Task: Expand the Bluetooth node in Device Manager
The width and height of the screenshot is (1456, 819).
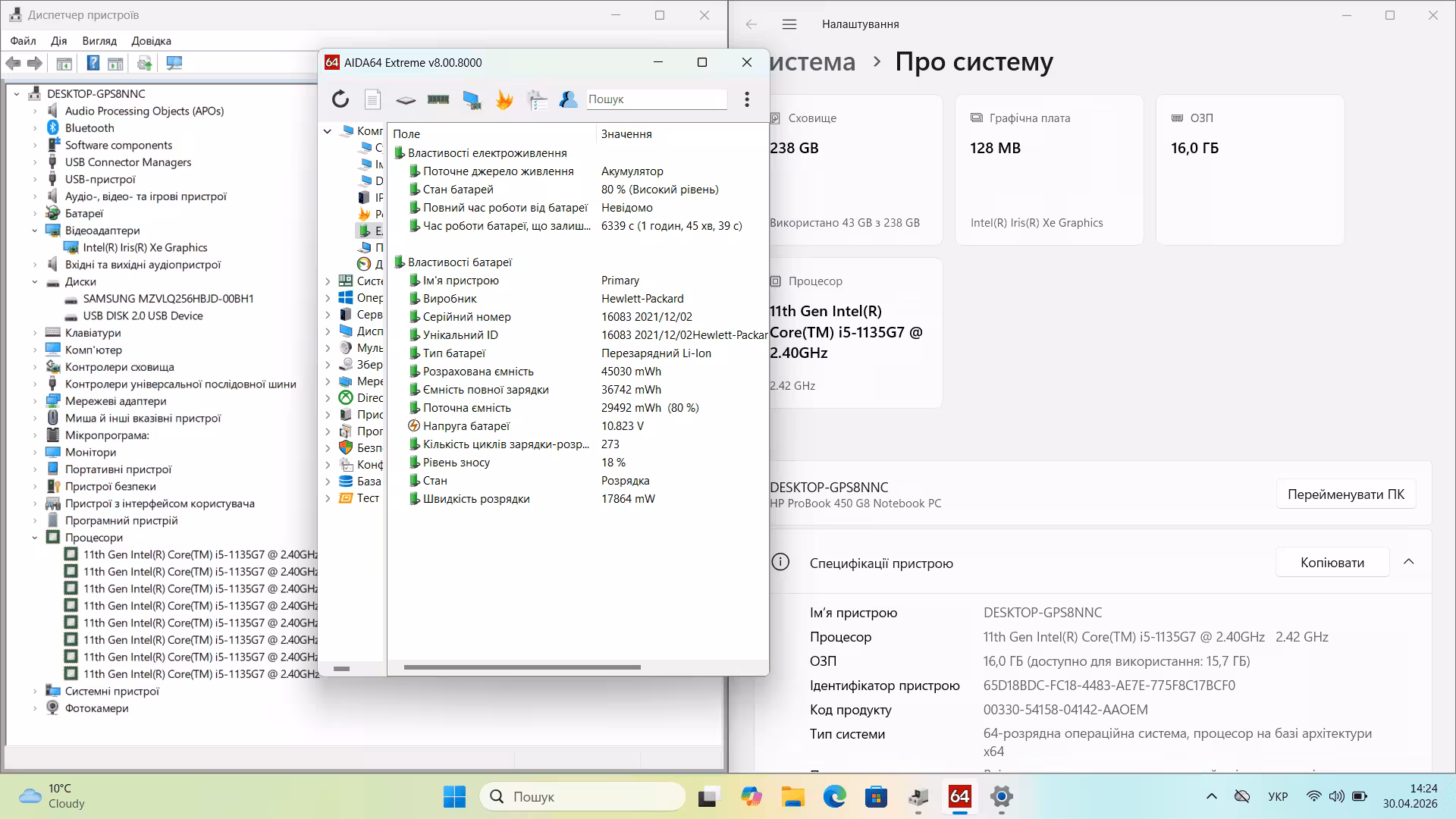Action: pyautogui.click(x=34, y=128)
